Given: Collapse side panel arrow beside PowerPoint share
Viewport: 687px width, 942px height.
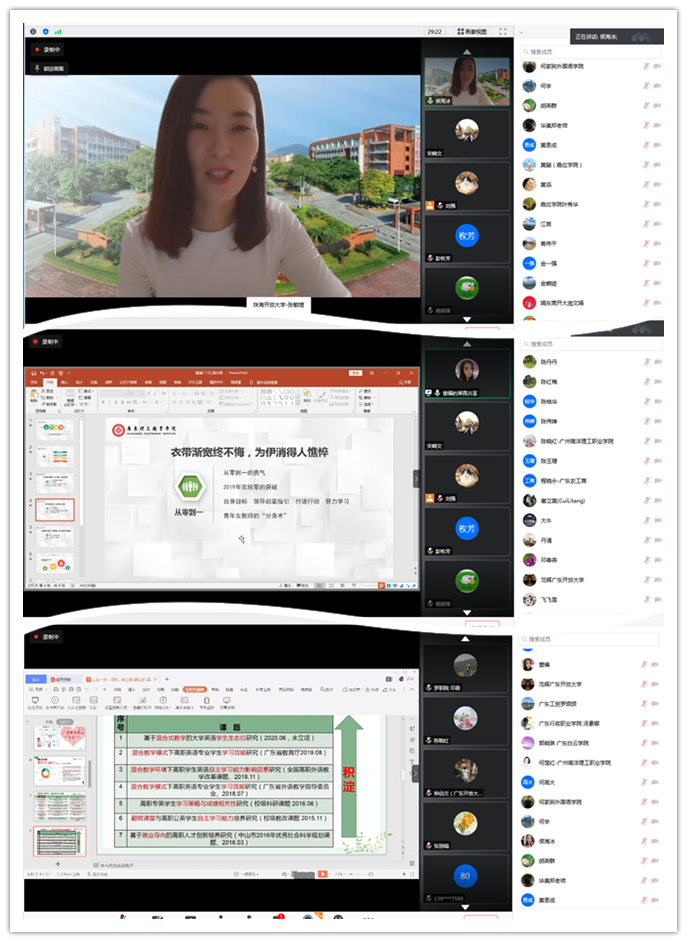Looking at the screenshot, I should [x=417, y=479].
